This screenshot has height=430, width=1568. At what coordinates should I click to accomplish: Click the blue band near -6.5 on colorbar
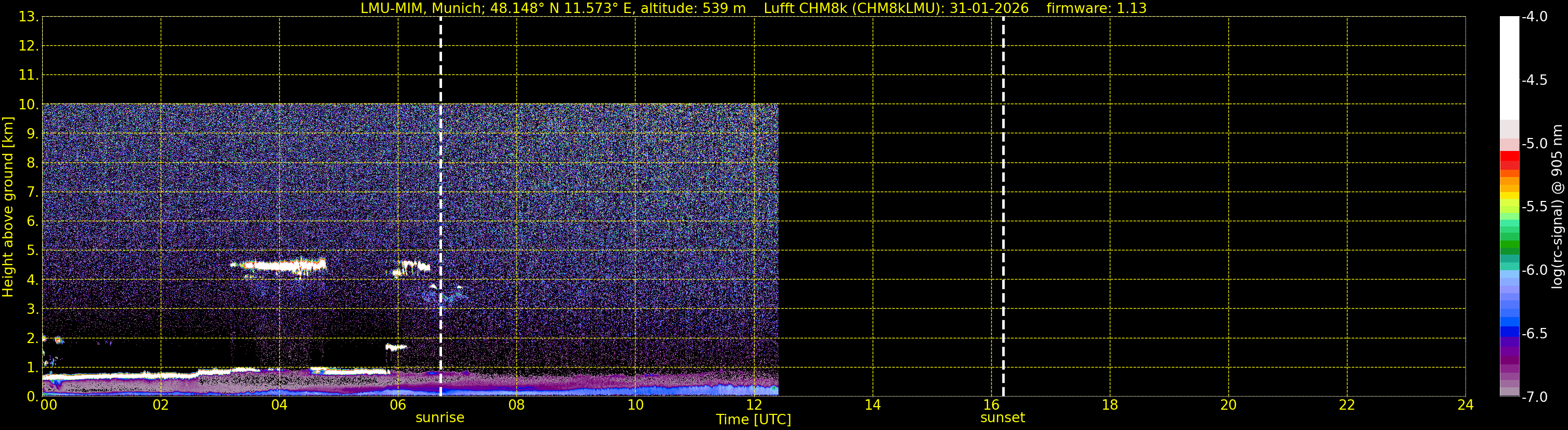(x=1510, y=332)
